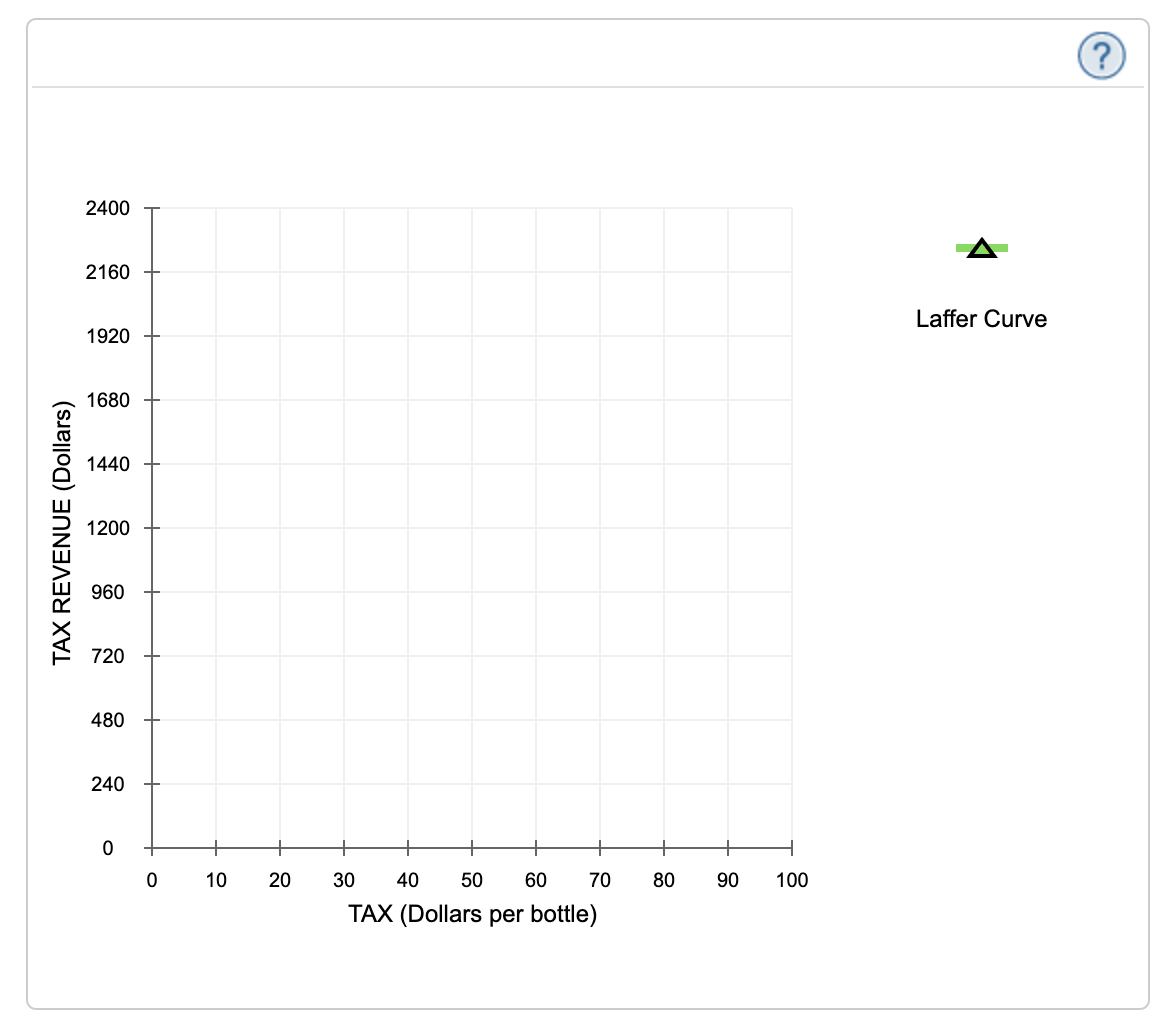This screenshot has height=1024, width=1176.
Task: Click the 'TAX (Dollars per bottle)' axis title
Action: pyautogui.click(x=472, y=914)
